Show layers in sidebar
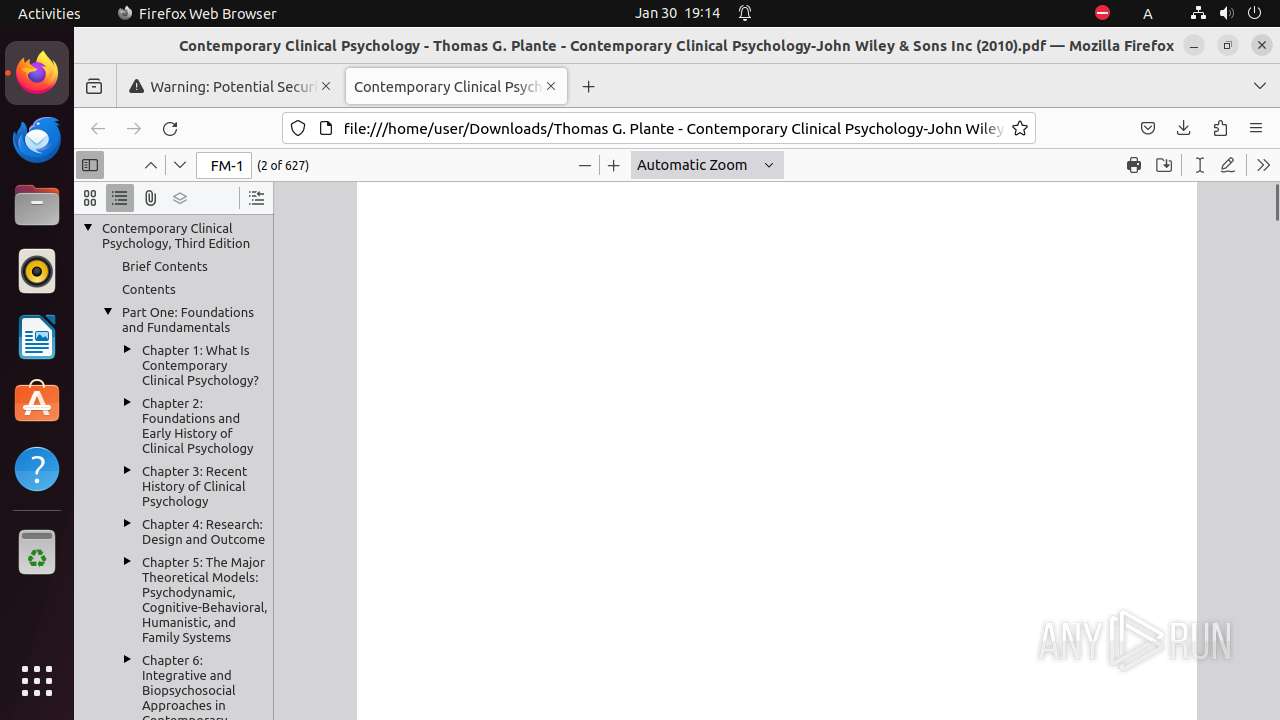The height and width of the screenshot is (720, 1280). click(180, 198)
